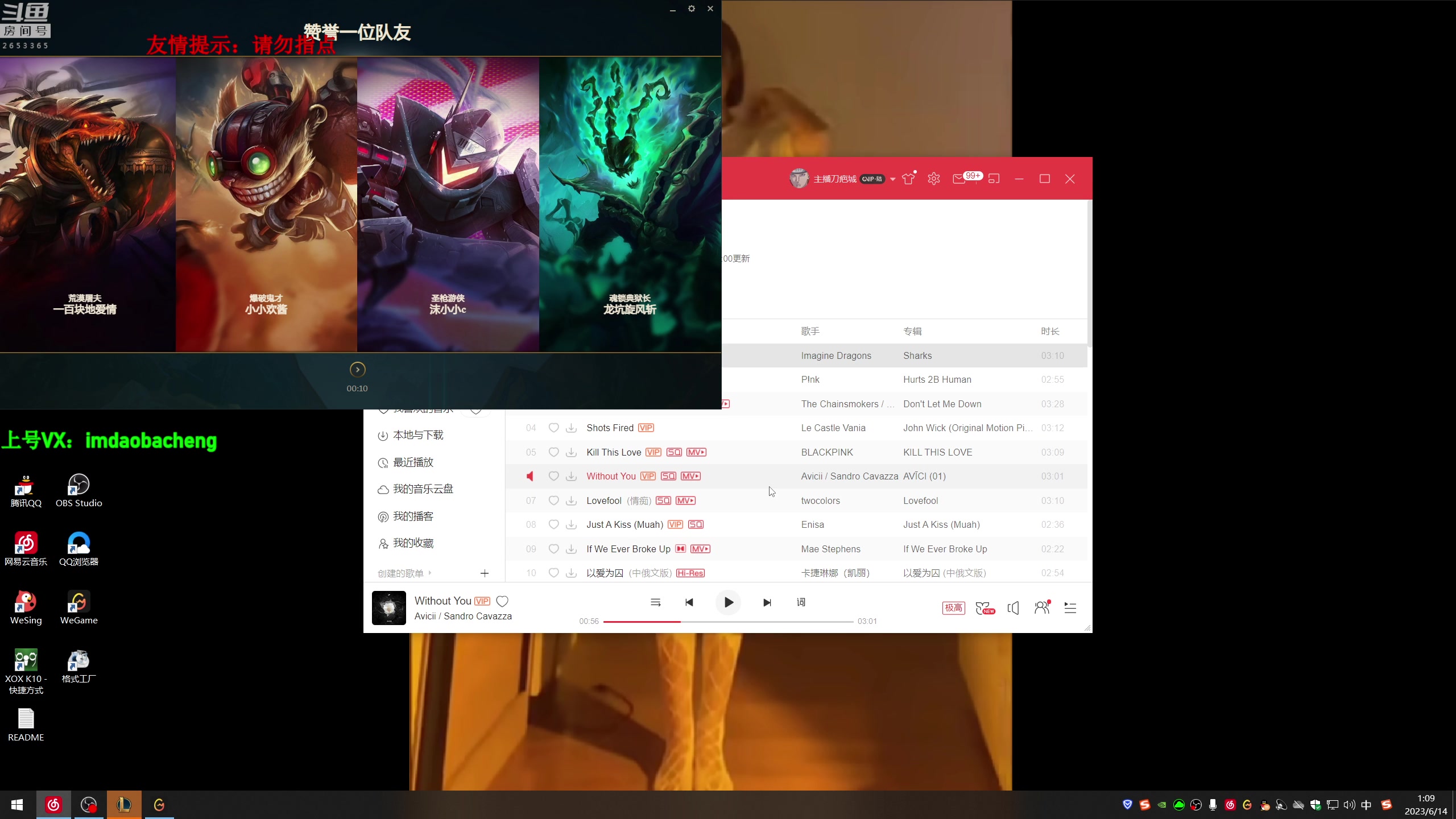Download Without You from the list
Screen dimensions: 1456x819
[x=572, y=476]
